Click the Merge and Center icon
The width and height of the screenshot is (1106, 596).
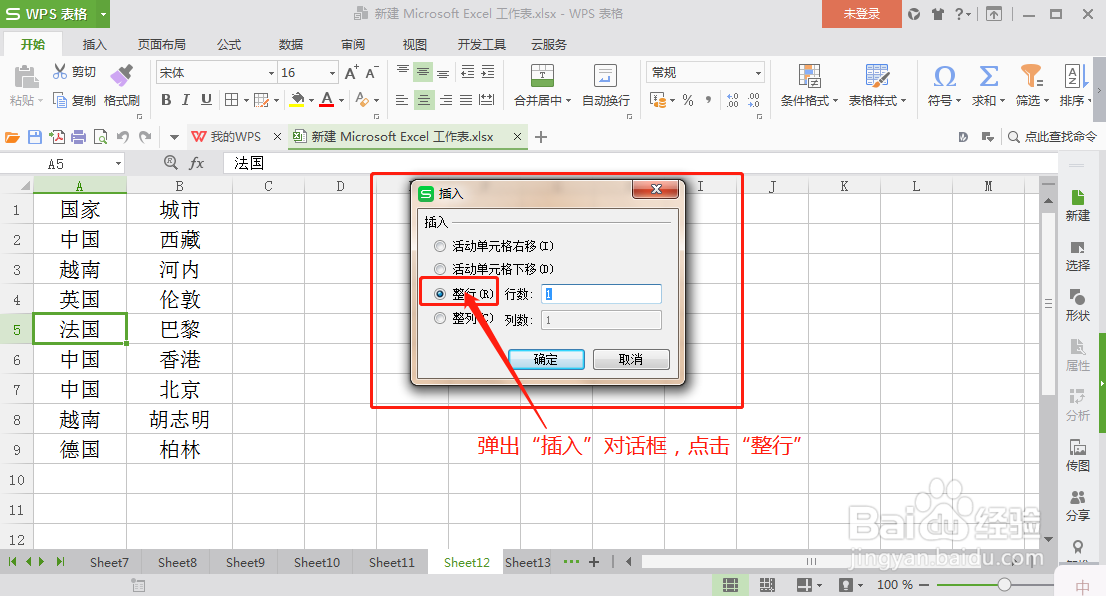(x=542, y=75)
